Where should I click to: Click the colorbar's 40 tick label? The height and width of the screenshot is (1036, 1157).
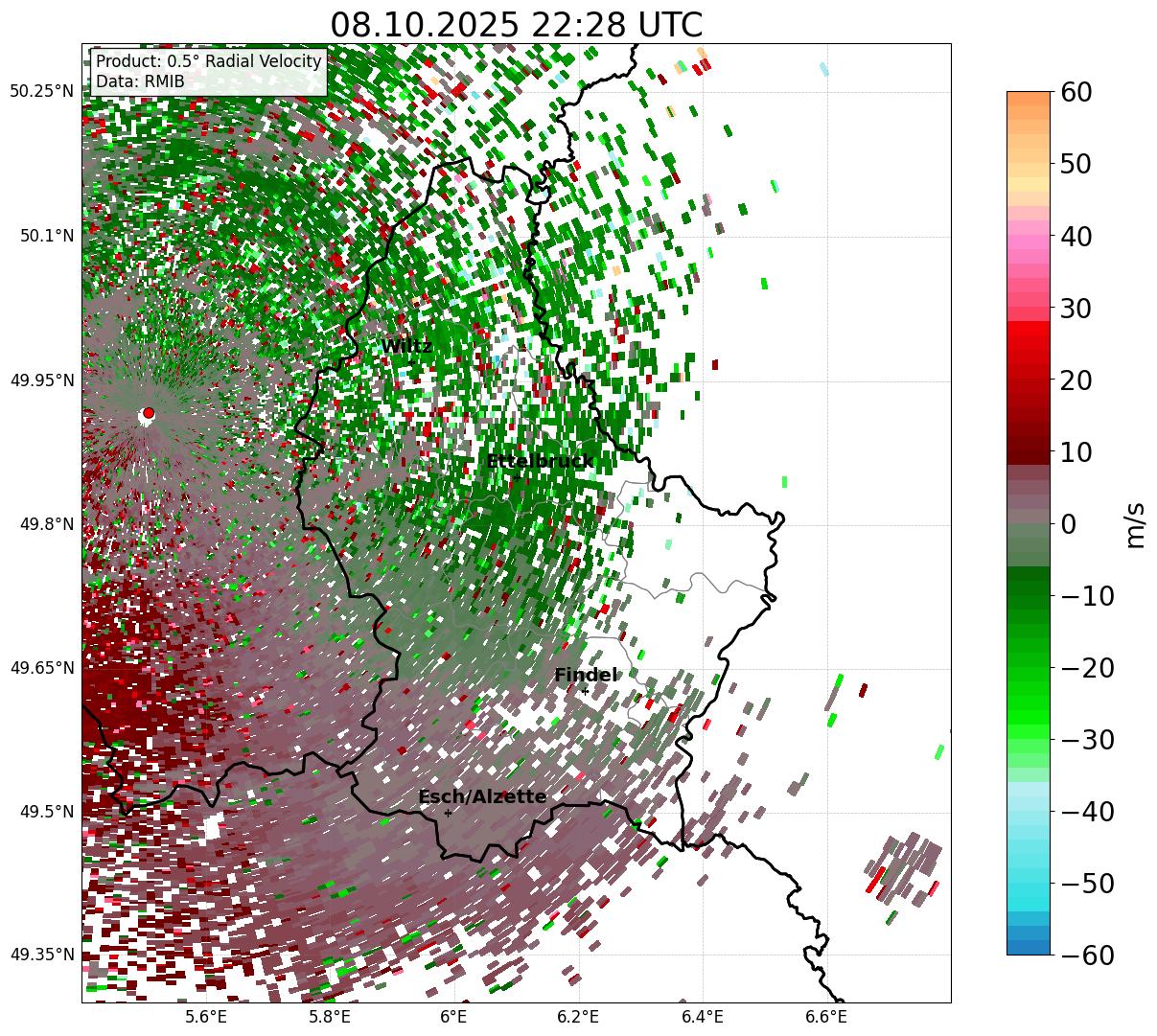tap(1075, 236)
